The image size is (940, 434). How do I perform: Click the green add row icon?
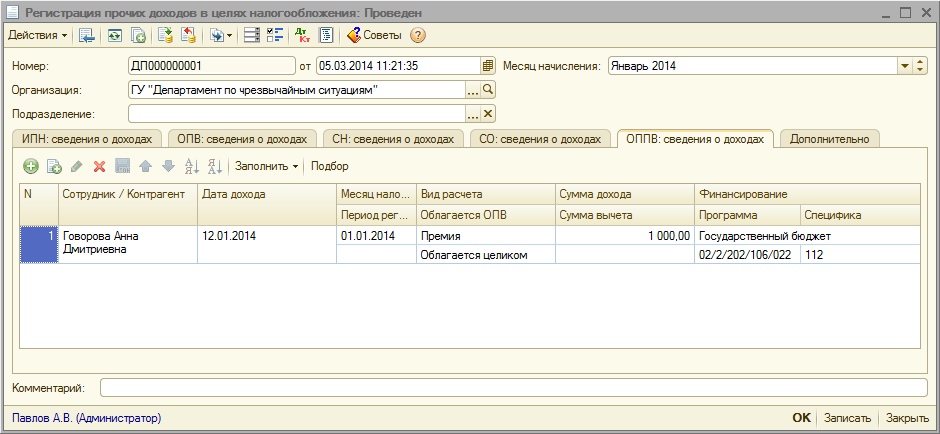click(31, 166)
